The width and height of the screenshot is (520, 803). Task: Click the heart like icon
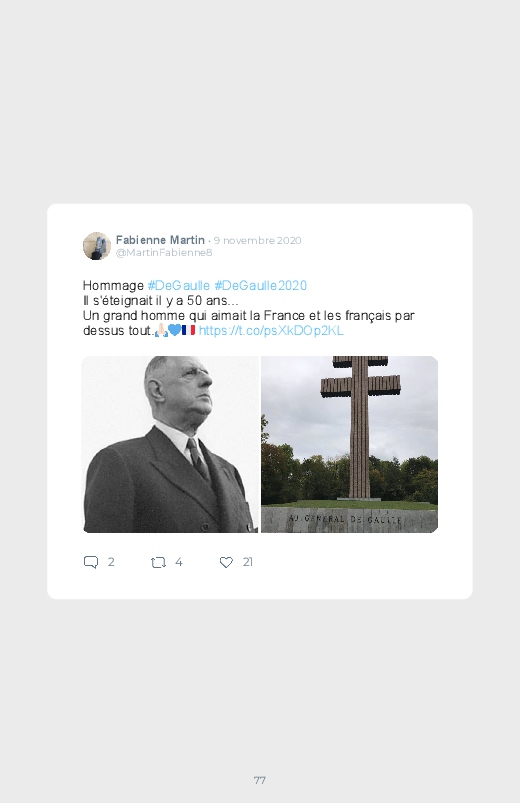[x=226, y=562]
